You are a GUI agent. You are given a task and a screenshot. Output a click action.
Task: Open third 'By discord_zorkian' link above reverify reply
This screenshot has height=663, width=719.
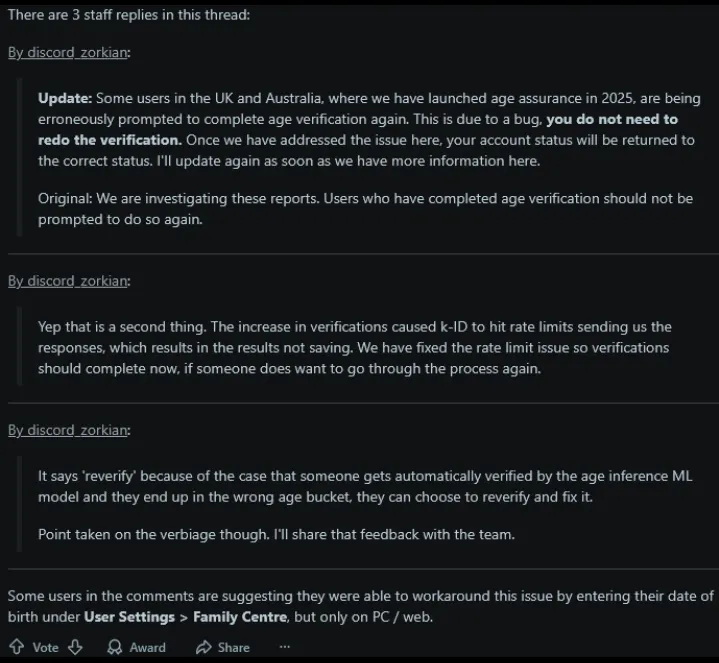click(68, 430)
